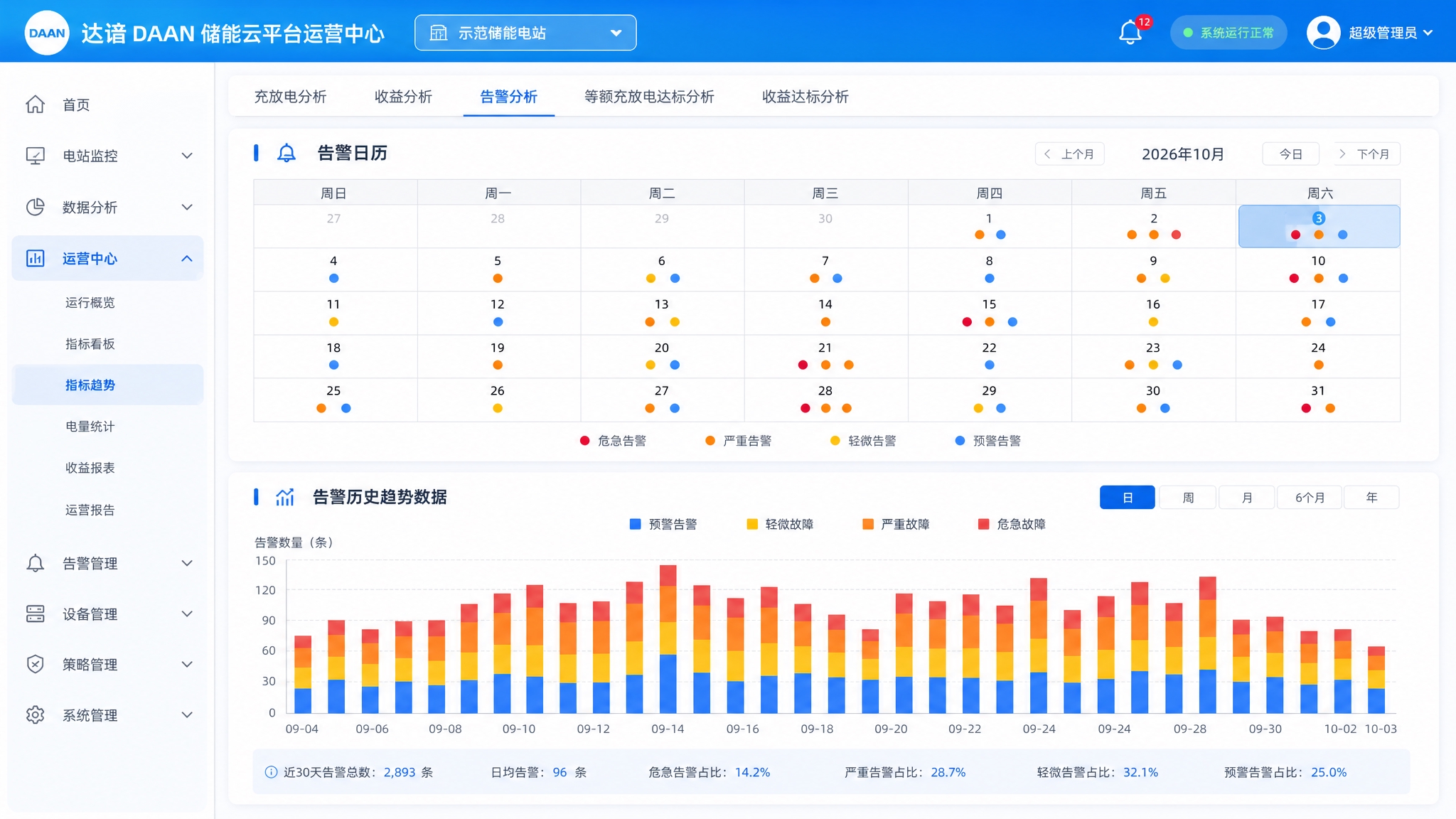
Task: Click the monitor icon for 电站监控
Action: click(36, 156)
